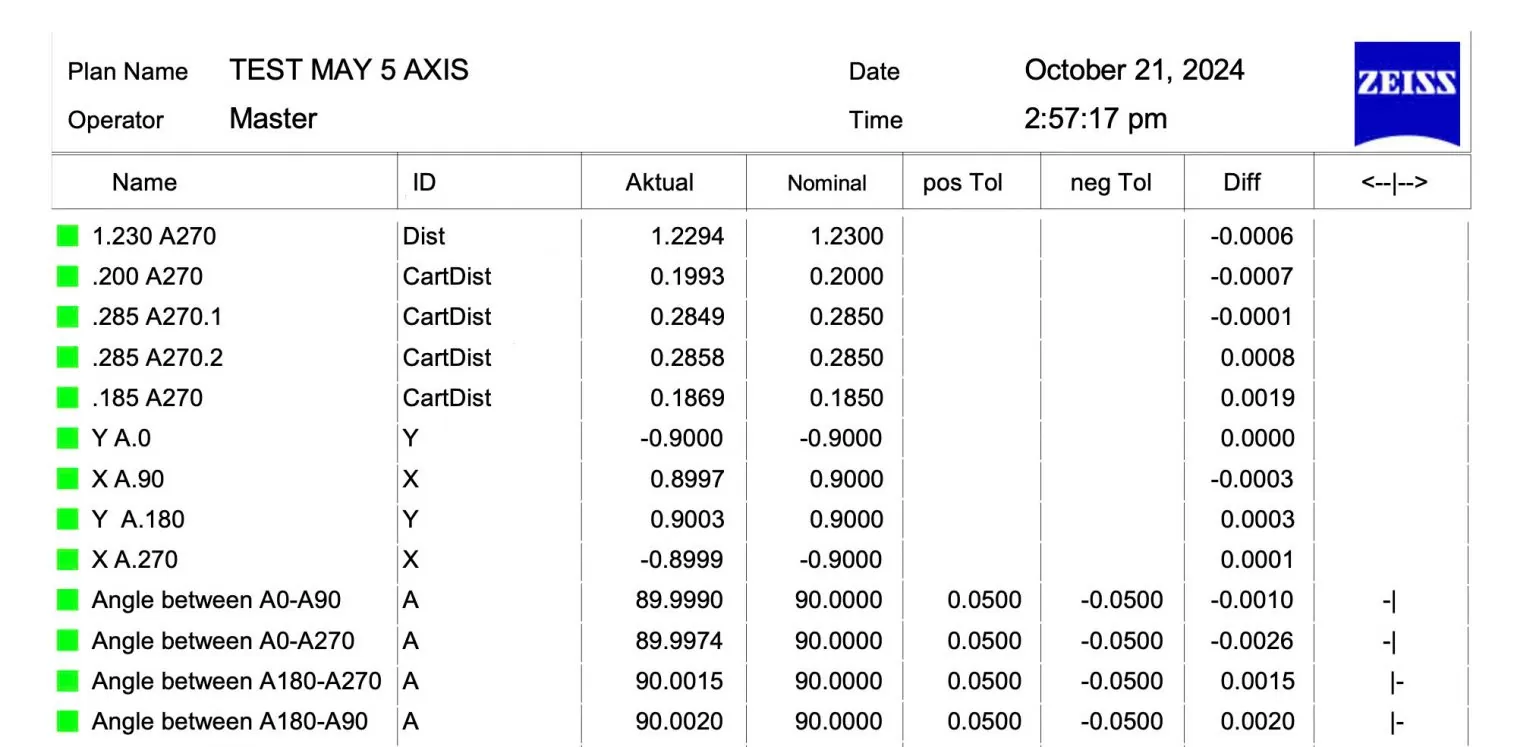Click green status square for 1.230 A270
The width and height of the screenshot is (1536, 747).
(x=68, y=237)
